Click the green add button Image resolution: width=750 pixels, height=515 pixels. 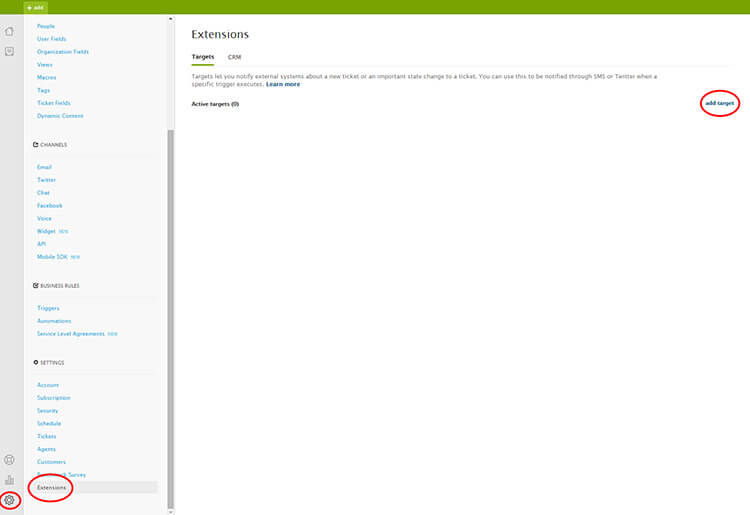point(35,7)
